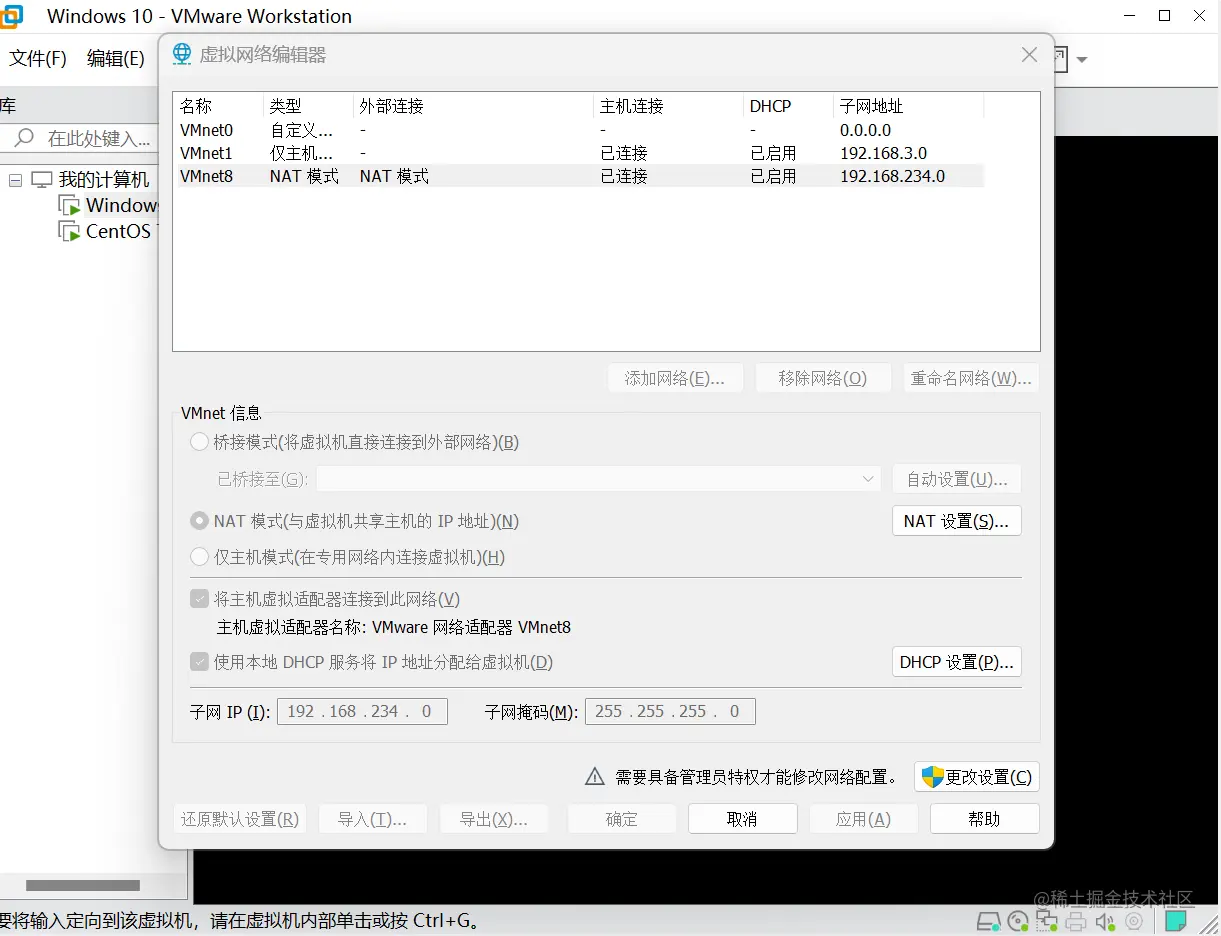The height and width of the screenshot is (936, 1221).
Task: Select the VMnet0 network row
Action: tap(580, 130)
